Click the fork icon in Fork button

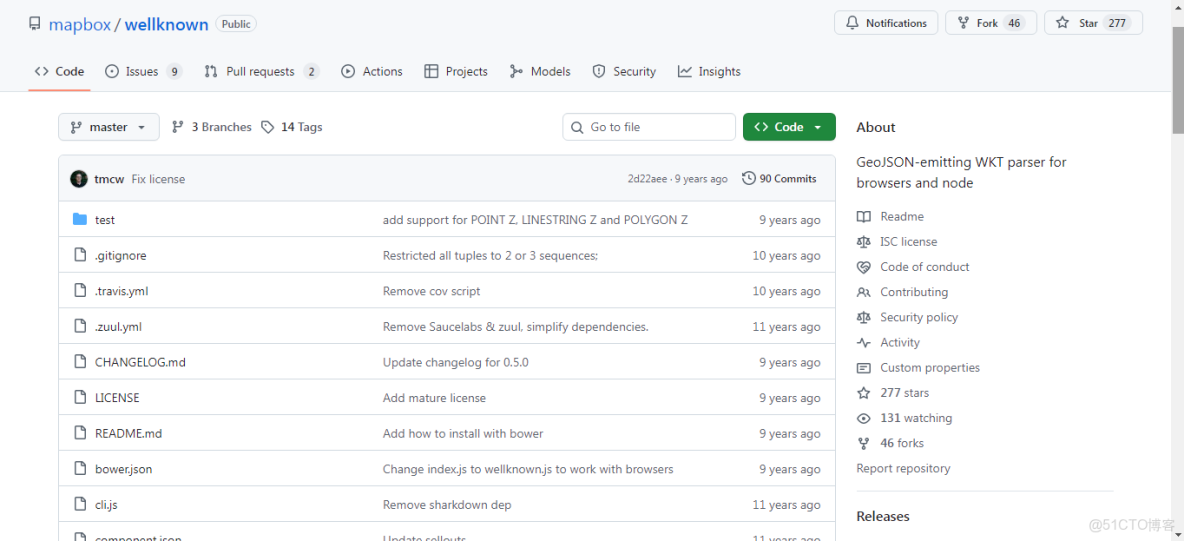[x=963, y=23]
